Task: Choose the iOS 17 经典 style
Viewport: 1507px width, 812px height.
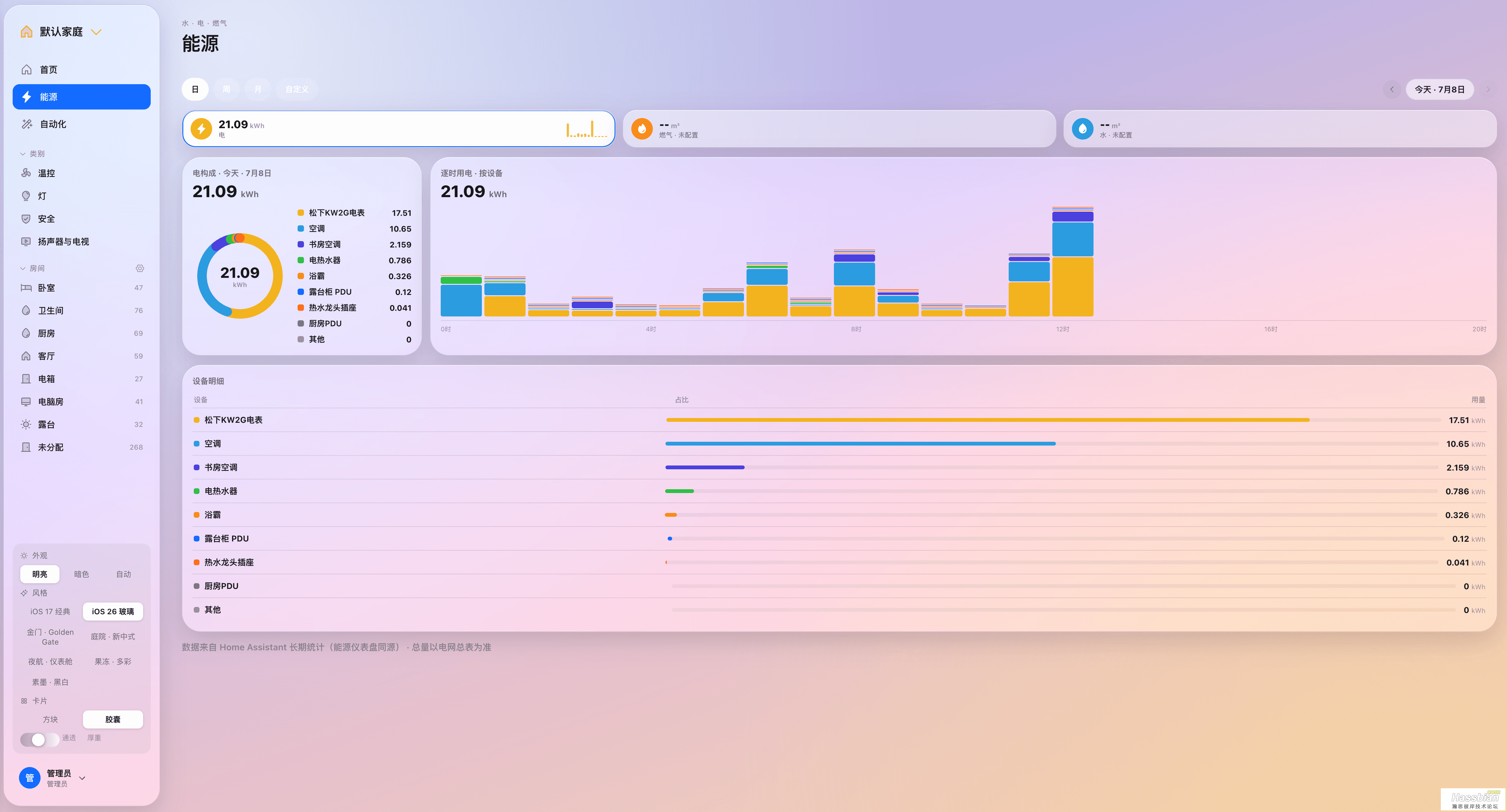Action: point(50,611)
